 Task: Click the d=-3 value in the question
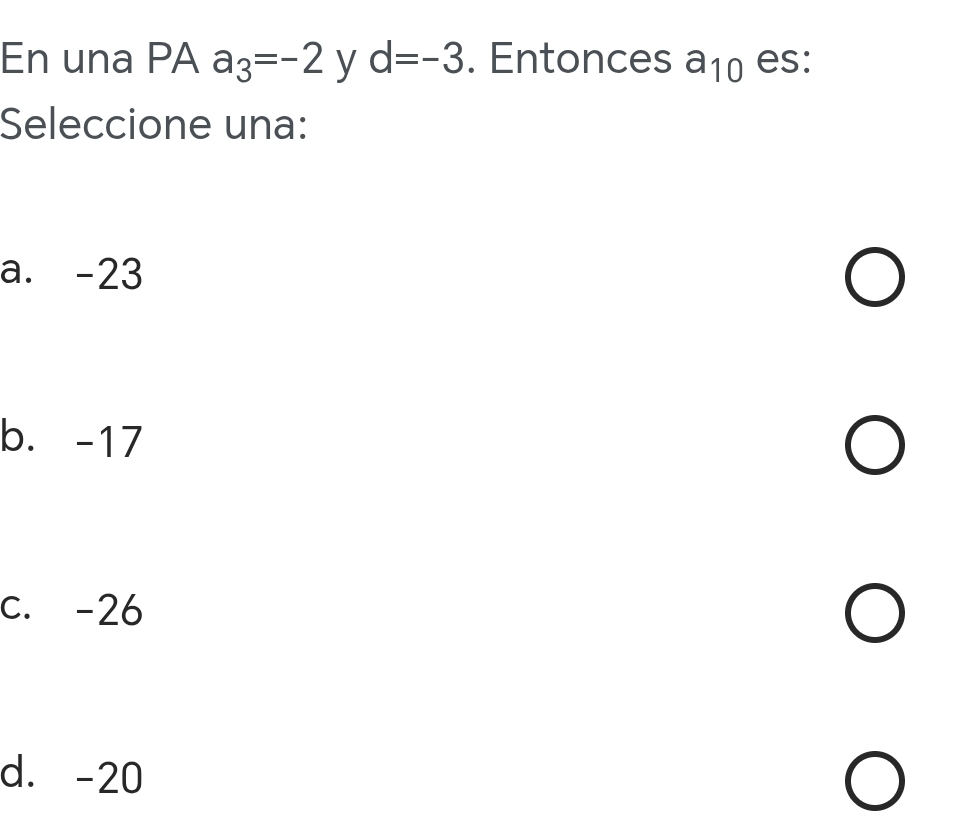click(x=418, y=60)
